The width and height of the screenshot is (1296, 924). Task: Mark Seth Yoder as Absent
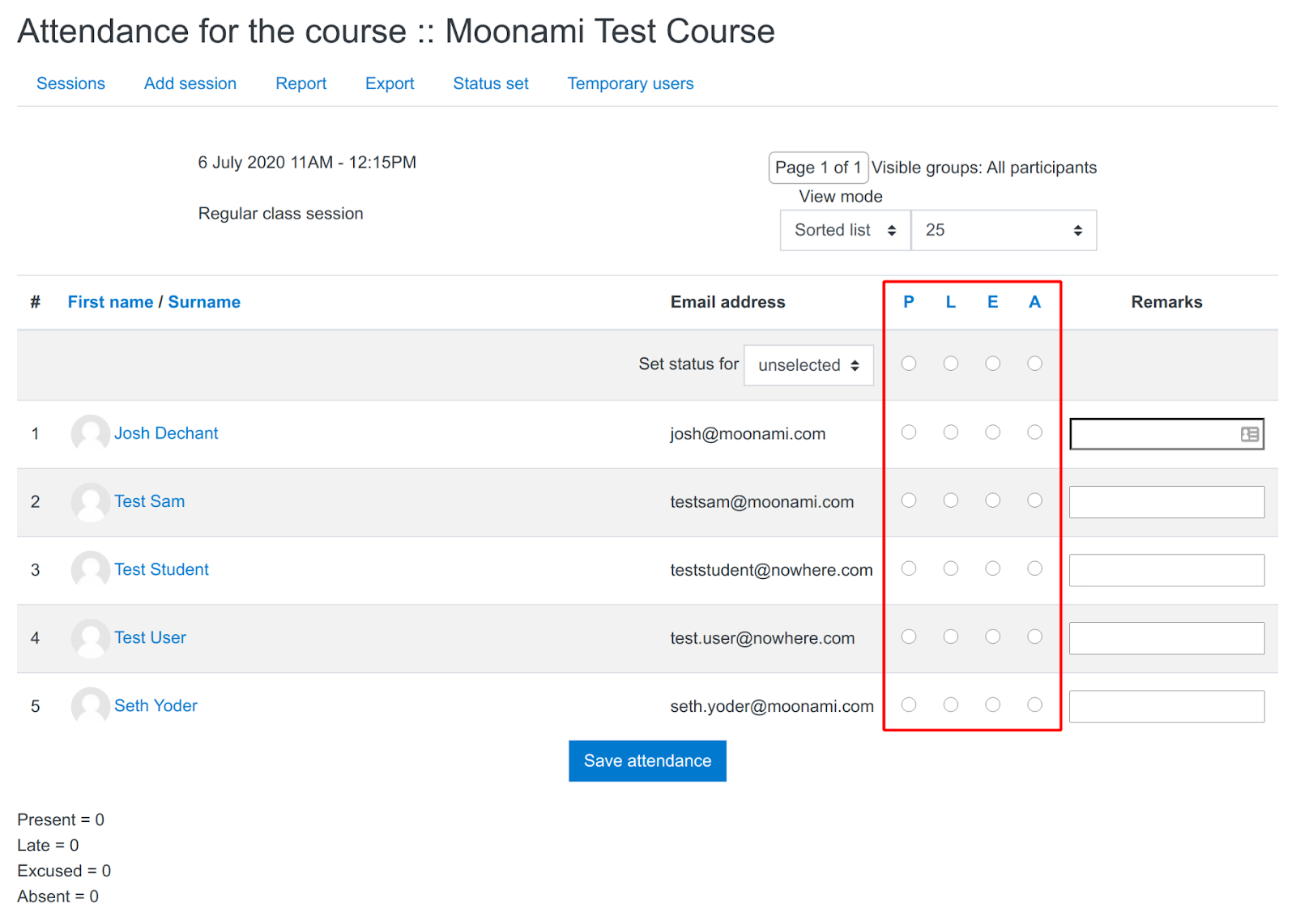[1034, 705]
